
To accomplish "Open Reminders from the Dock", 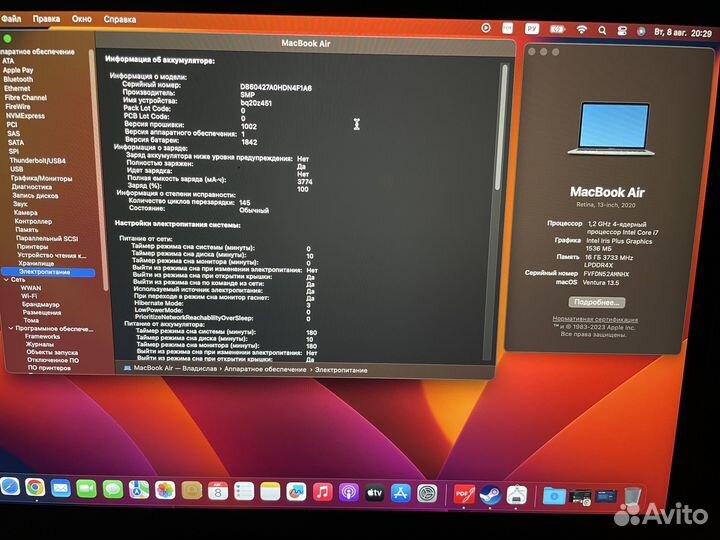I will coord(244,492).
